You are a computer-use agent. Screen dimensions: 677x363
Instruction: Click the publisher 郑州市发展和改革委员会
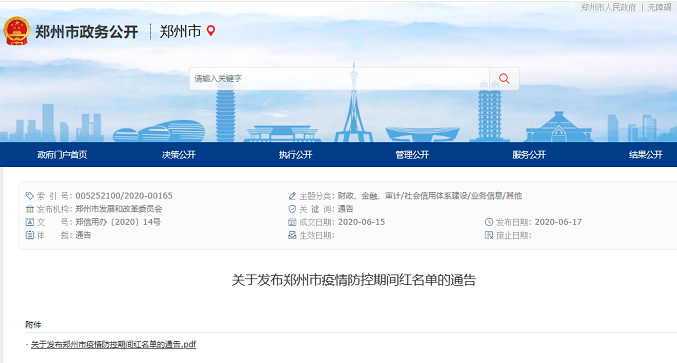(119, 209)
